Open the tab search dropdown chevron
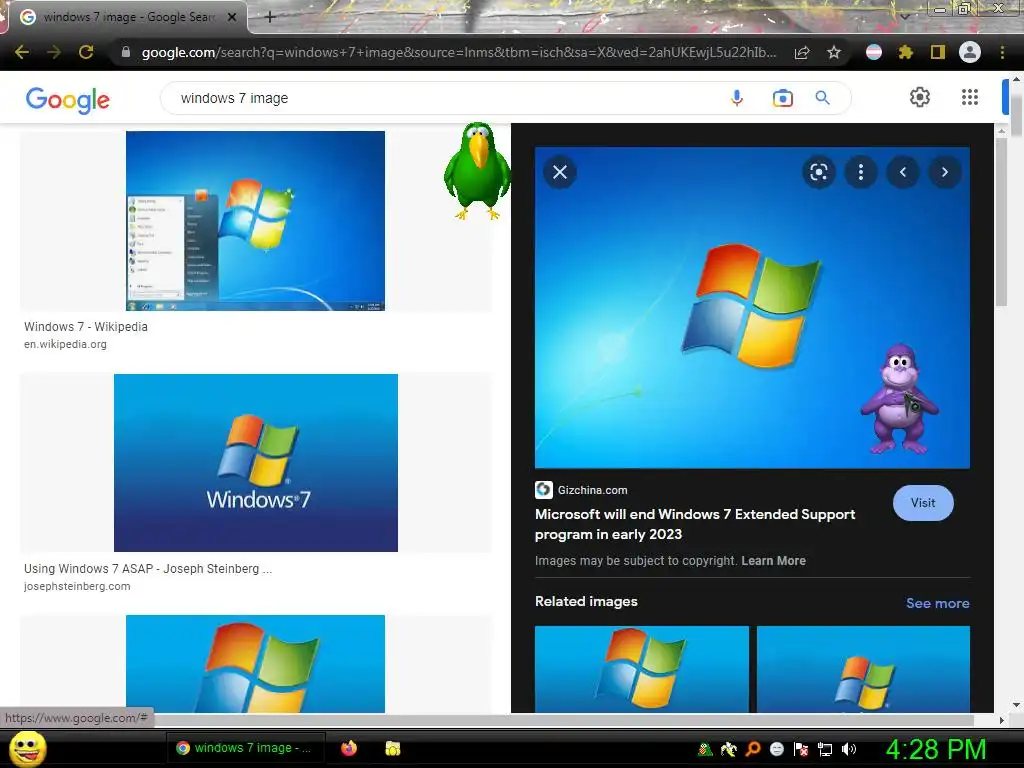This screenshot has width=1024, height=768. pos(905,17)
